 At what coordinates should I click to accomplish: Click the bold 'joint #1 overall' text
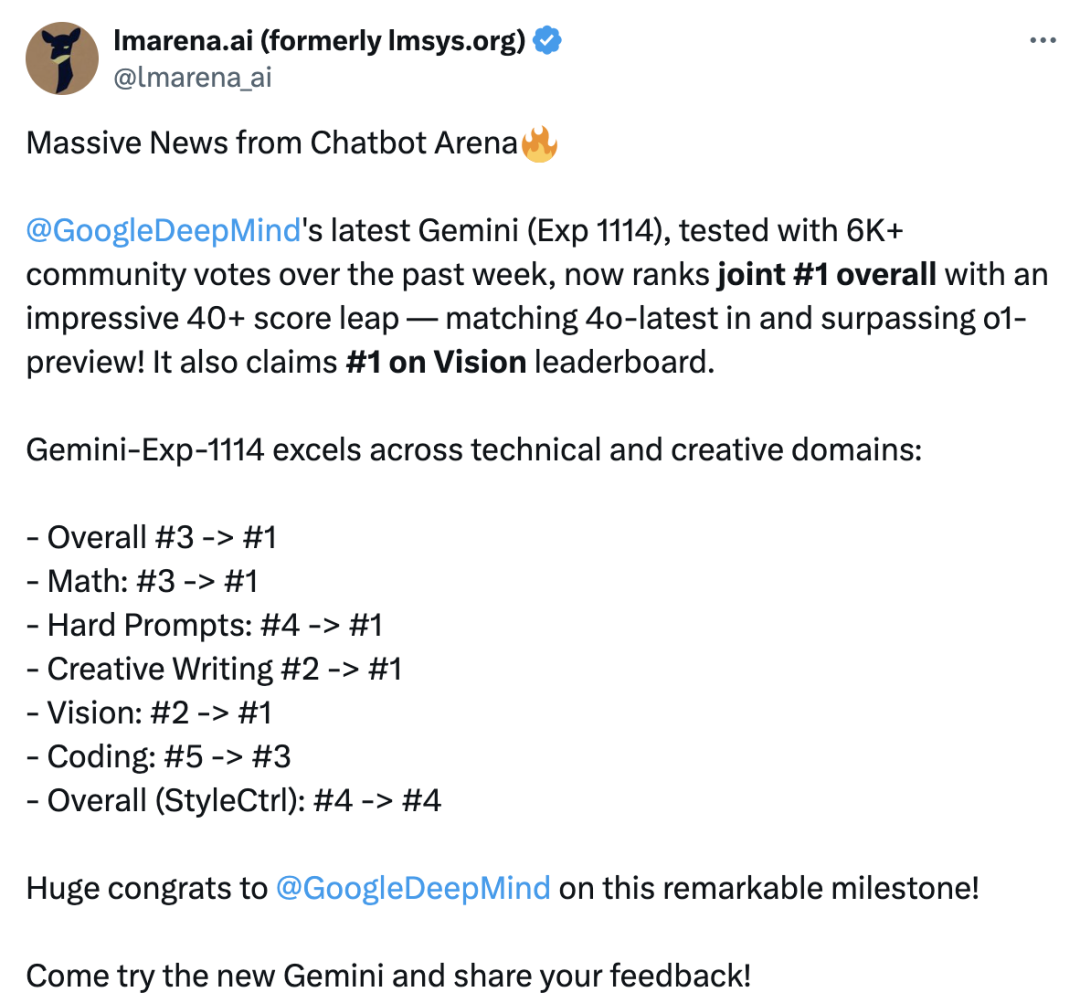pos(827,274)
